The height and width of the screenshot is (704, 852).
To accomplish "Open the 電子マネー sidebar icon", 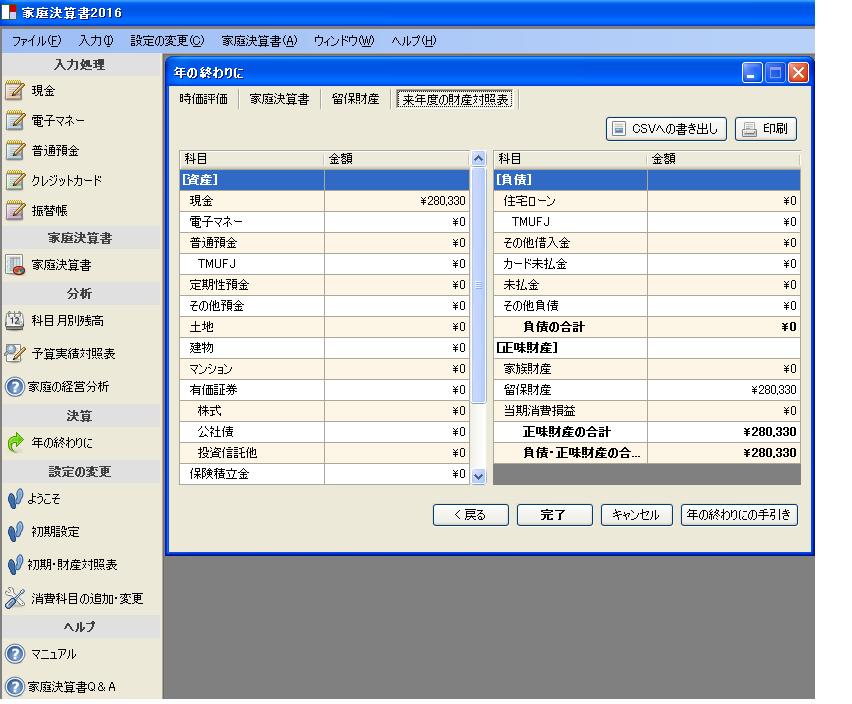I will click(x=15, y=121).
